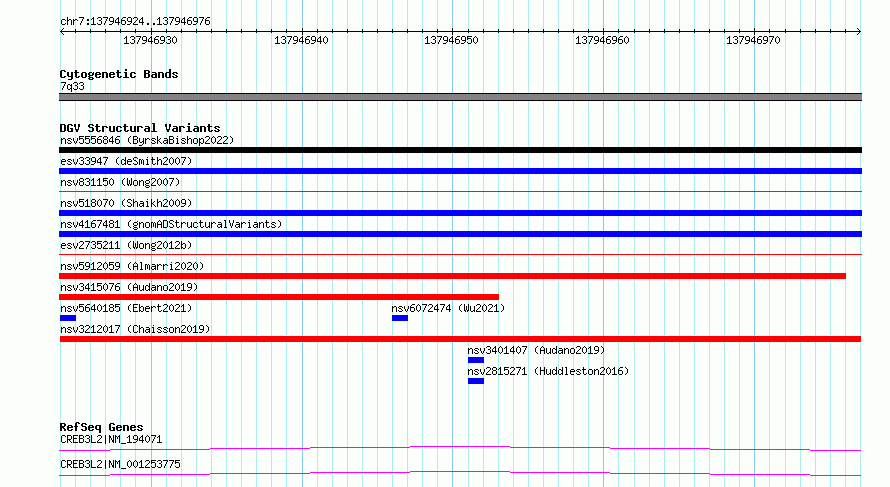Click the chr7:137946924..137946976 region label
The width and height of the screenshot is (890, 487).
tap(135, 21)
